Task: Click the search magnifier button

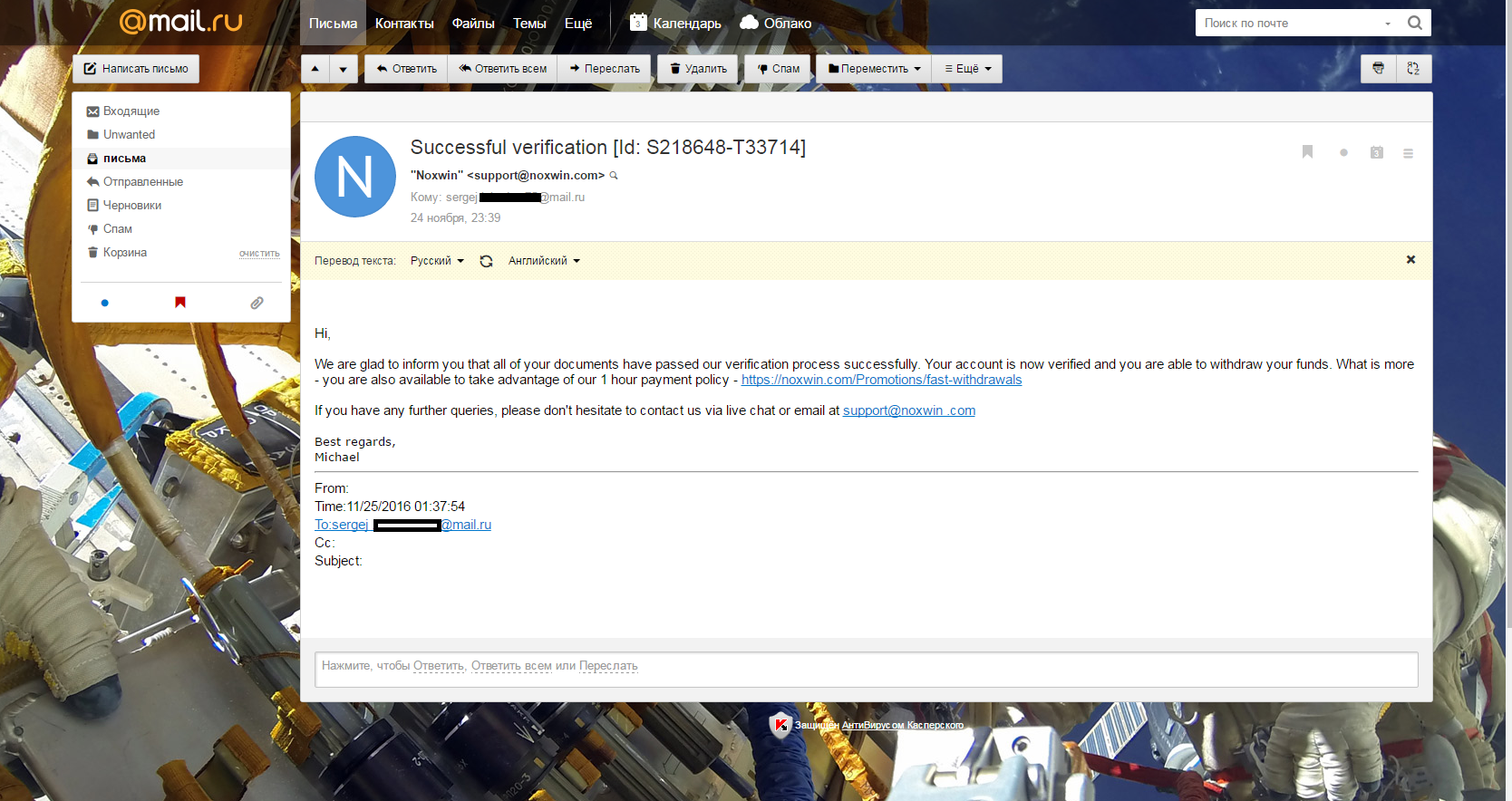Action: [1414, 23]
